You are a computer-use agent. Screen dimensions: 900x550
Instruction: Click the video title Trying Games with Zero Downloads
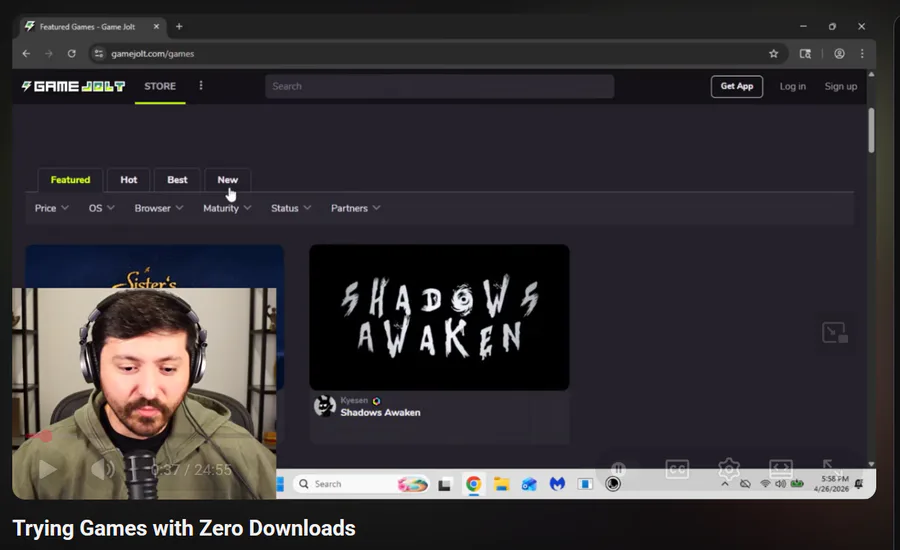pos(184,528)
